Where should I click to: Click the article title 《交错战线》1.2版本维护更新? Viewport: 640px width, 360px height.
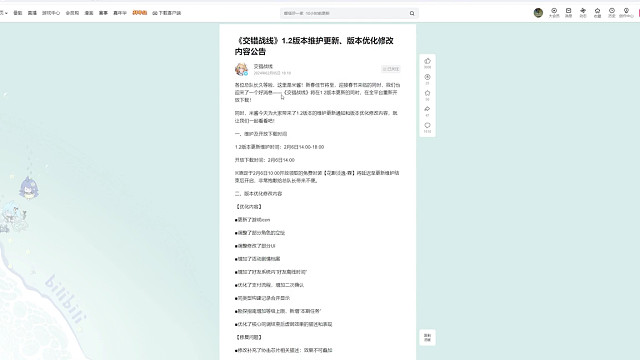click(x=314, y=46)
